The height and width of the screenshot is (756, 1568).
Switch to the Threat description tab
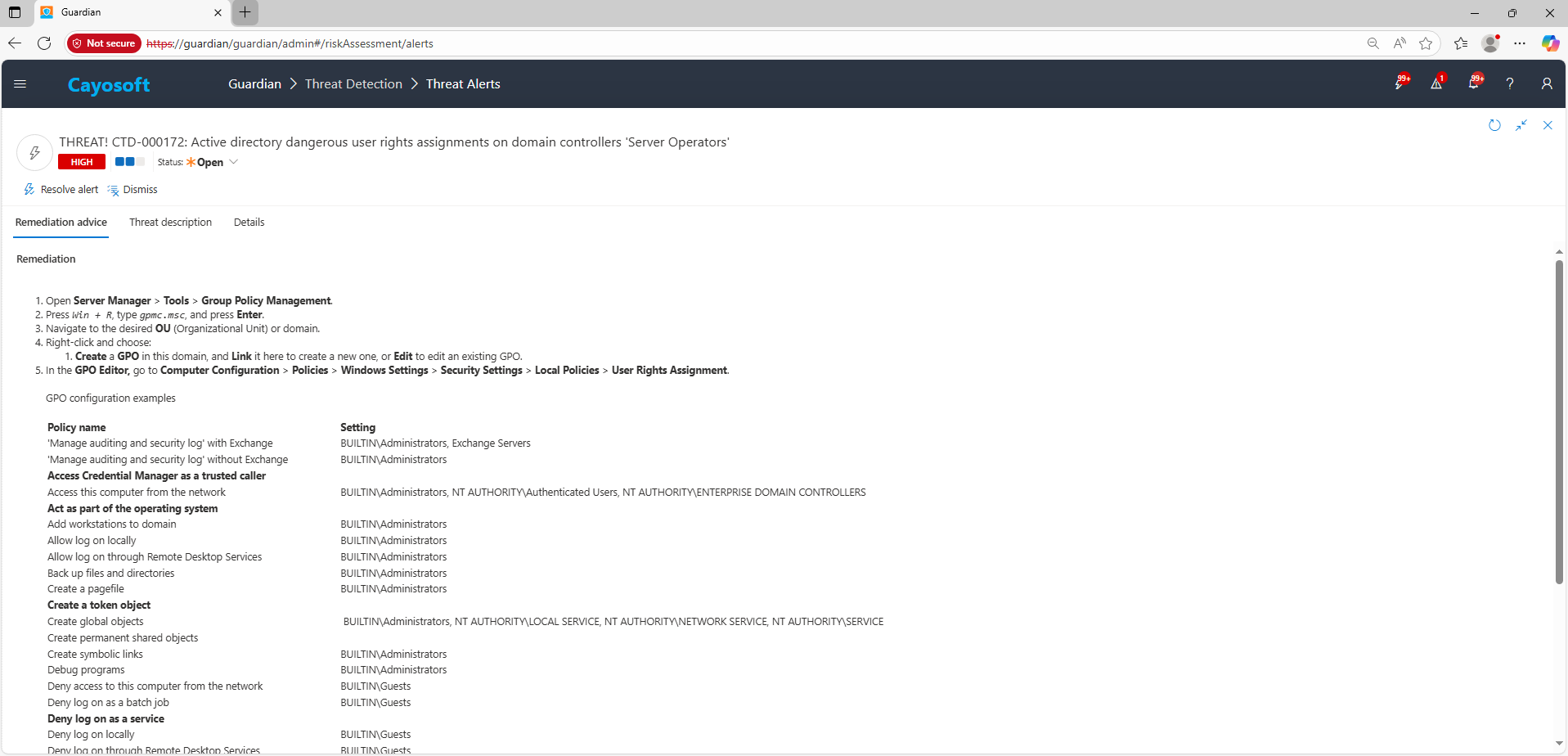coord(170,223)
